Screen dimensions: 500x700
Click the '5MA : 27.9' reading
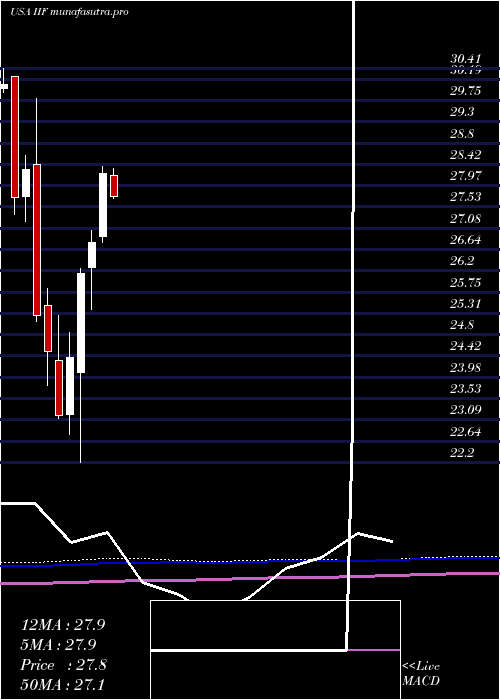coord(58,644)
